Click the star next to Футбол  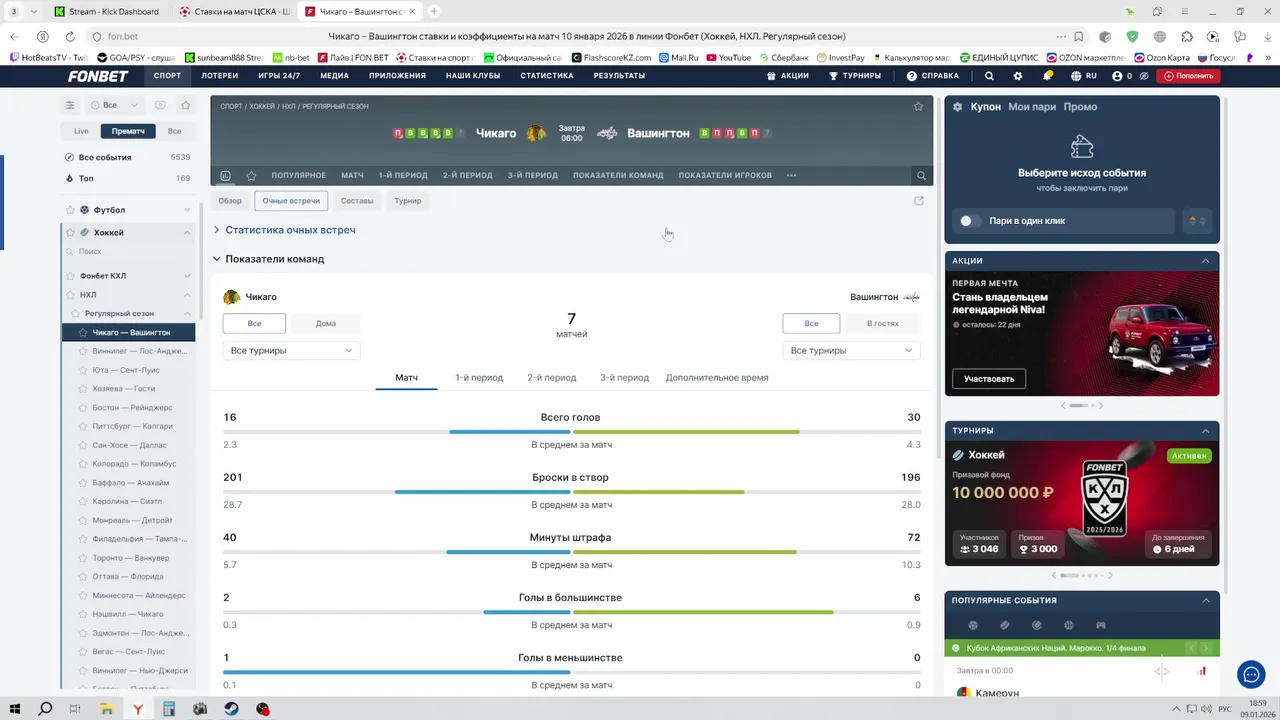(70, 210)
